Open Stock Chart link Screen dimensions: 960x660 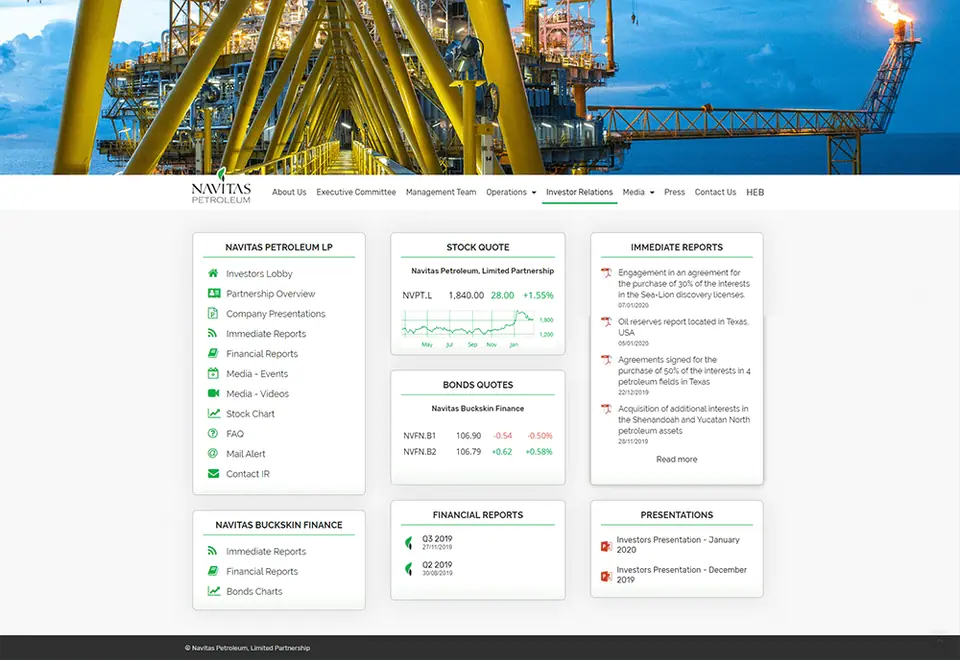250,414
